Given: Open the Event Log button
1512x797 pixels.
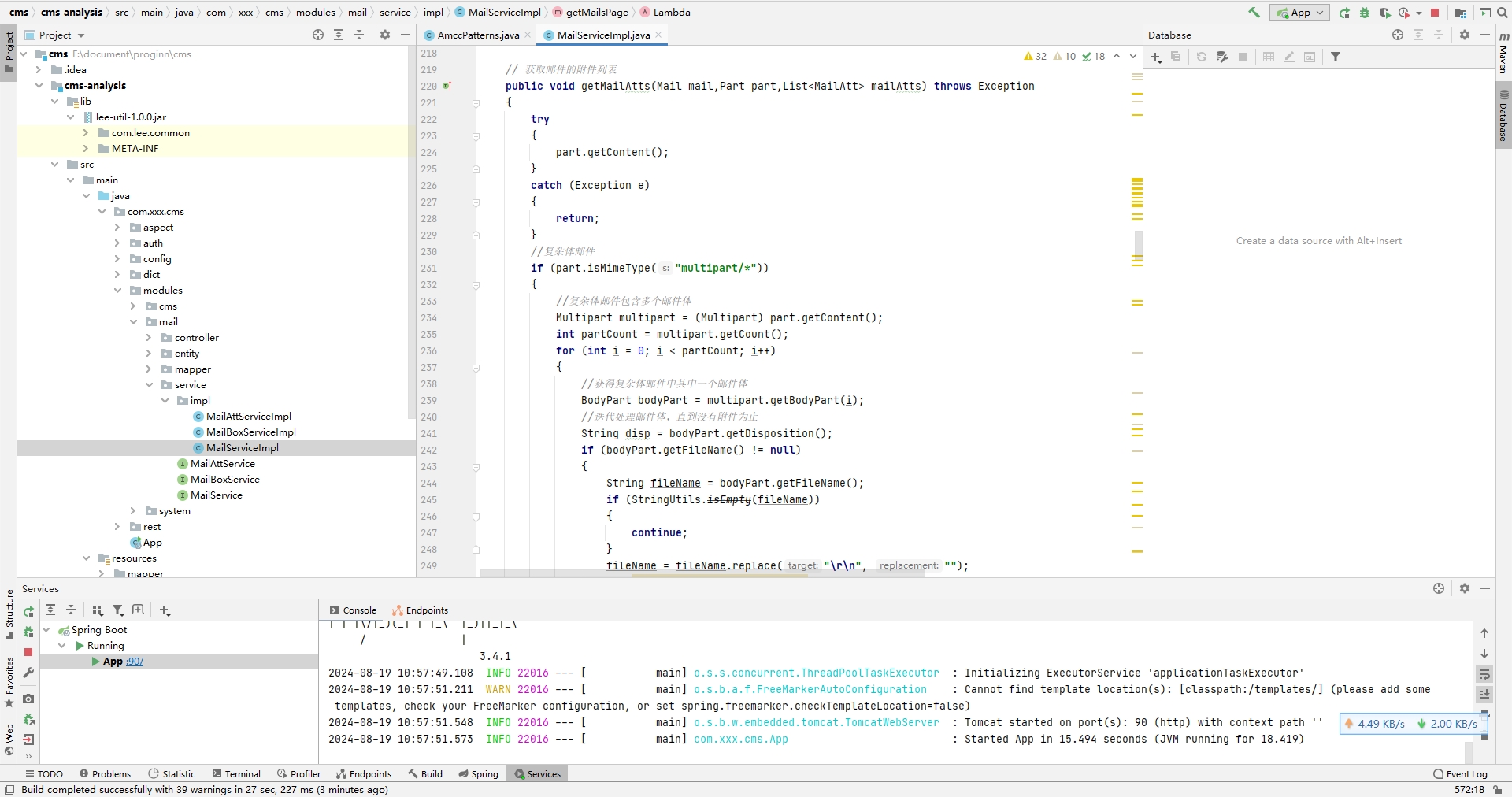Looking at the screenshot, I should (1461, 774).
